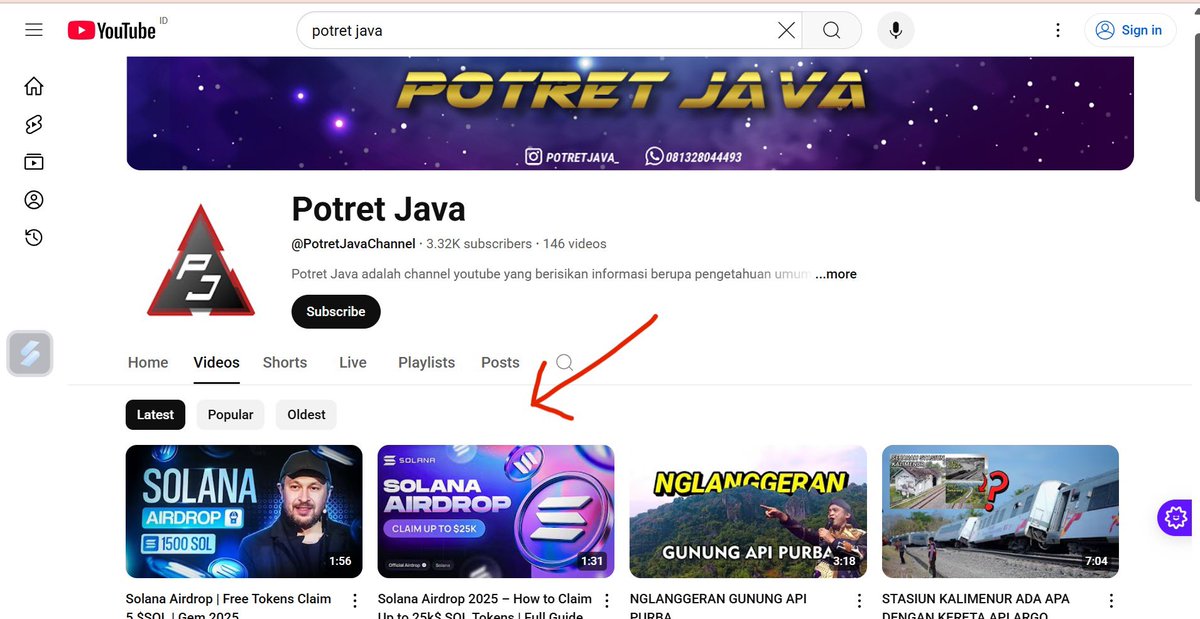Open the Live channel tab

pyautogui.click(x=353, y=362)
